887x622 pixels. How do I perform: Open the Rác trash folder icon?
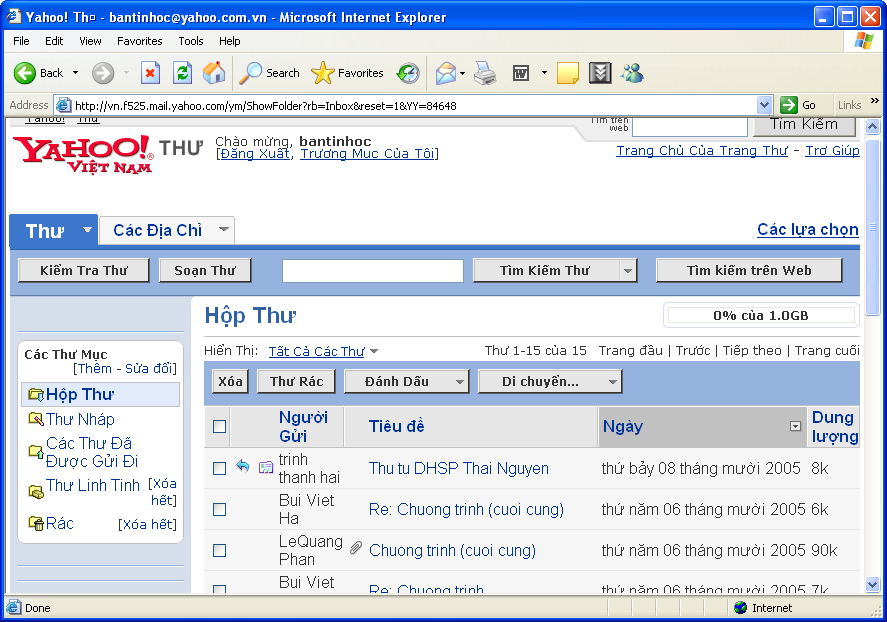pos(36,524)
